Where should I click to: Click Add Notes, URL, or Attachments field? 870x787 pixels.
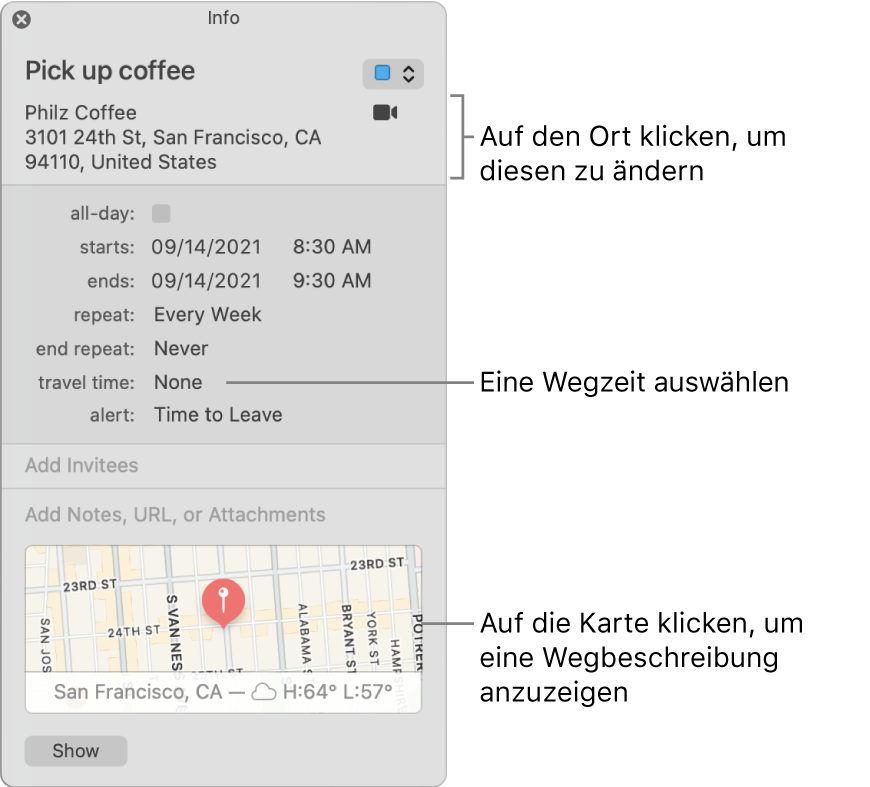point(175,515)
